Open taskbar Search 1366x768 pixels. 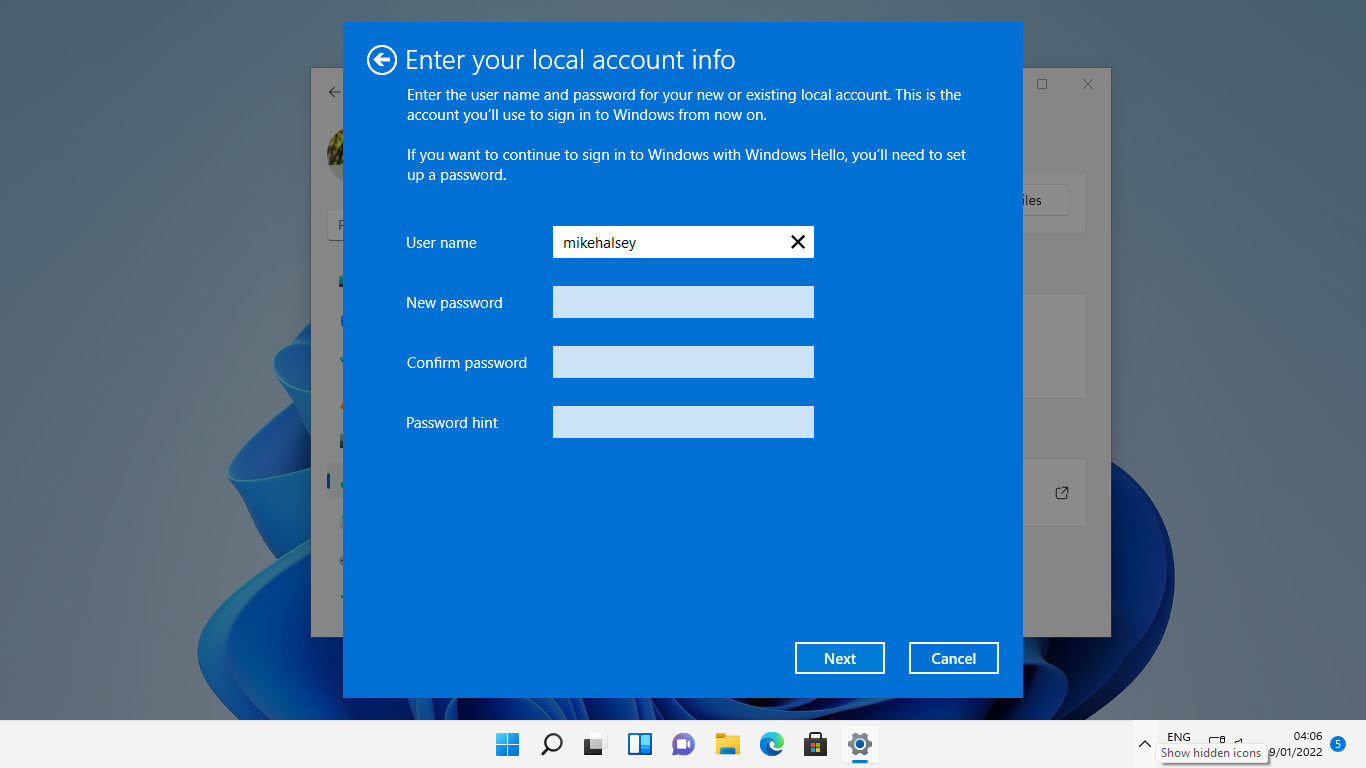tap(552, 744)
